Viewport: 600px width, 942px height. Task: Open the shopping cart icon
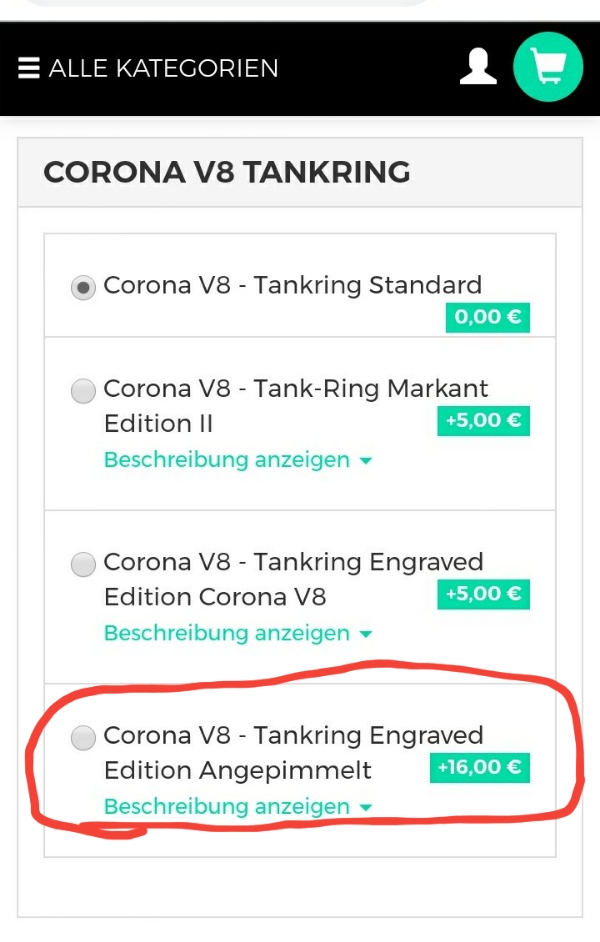click(x=547, y=66)
